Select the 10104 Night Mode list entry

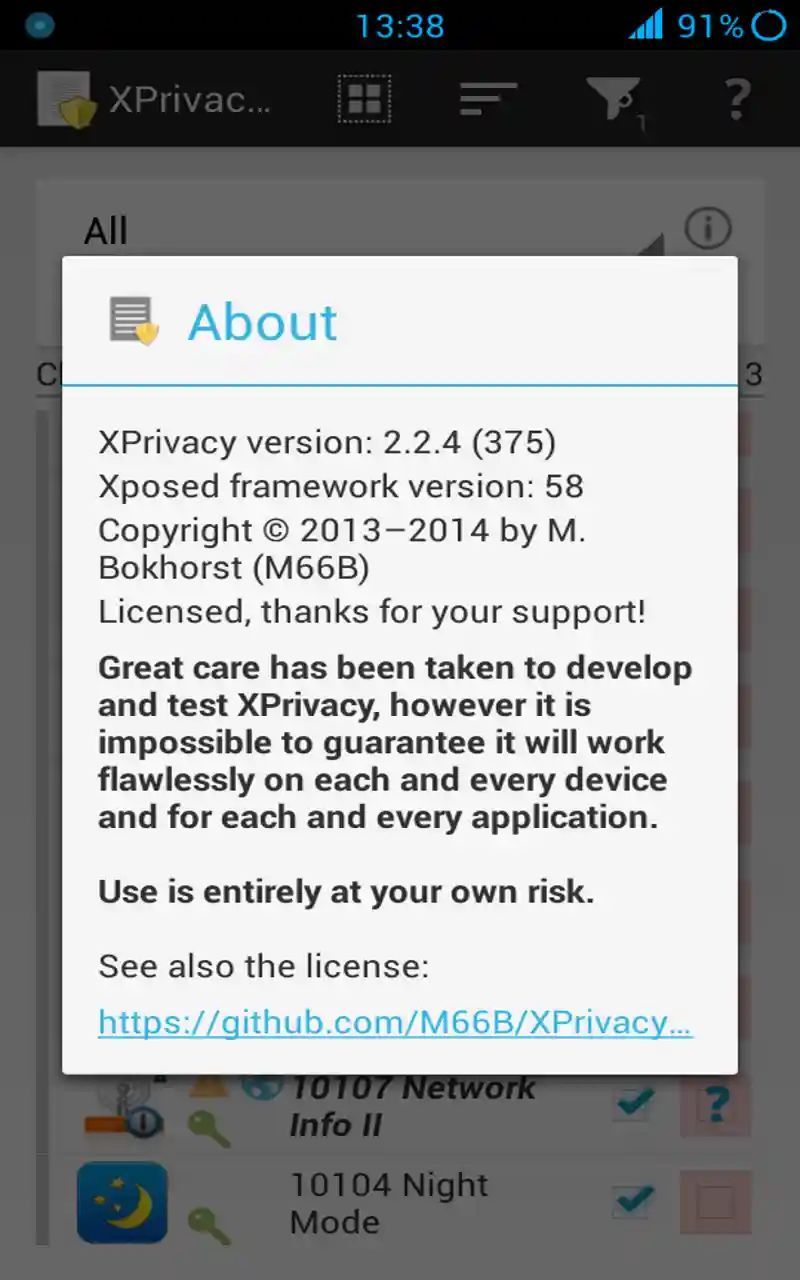point(389,1203)
